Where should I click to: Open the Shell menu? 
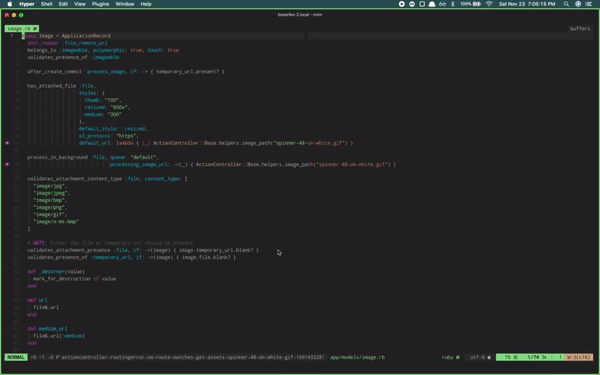46,4
